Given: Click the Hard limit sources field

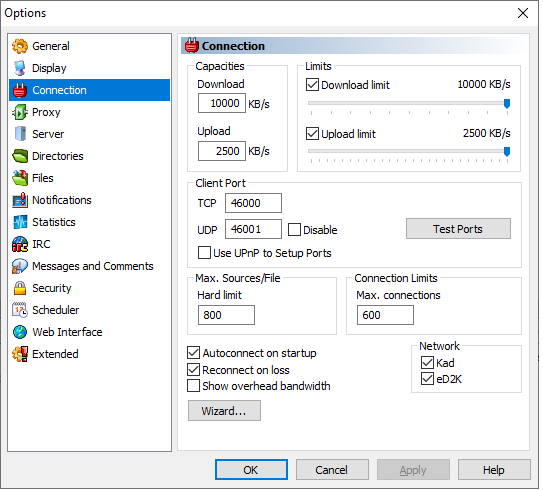Looking at the screenshot, I should pyautogui.click(x=227, y=316).
